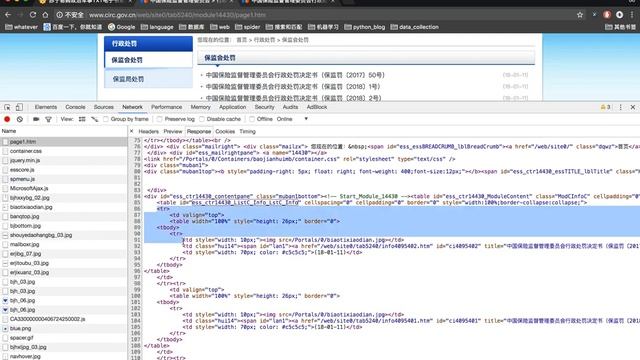Viewport: 640px width, 360px height.
Task: Close request detail pane with X
Action: coord(131,131)
